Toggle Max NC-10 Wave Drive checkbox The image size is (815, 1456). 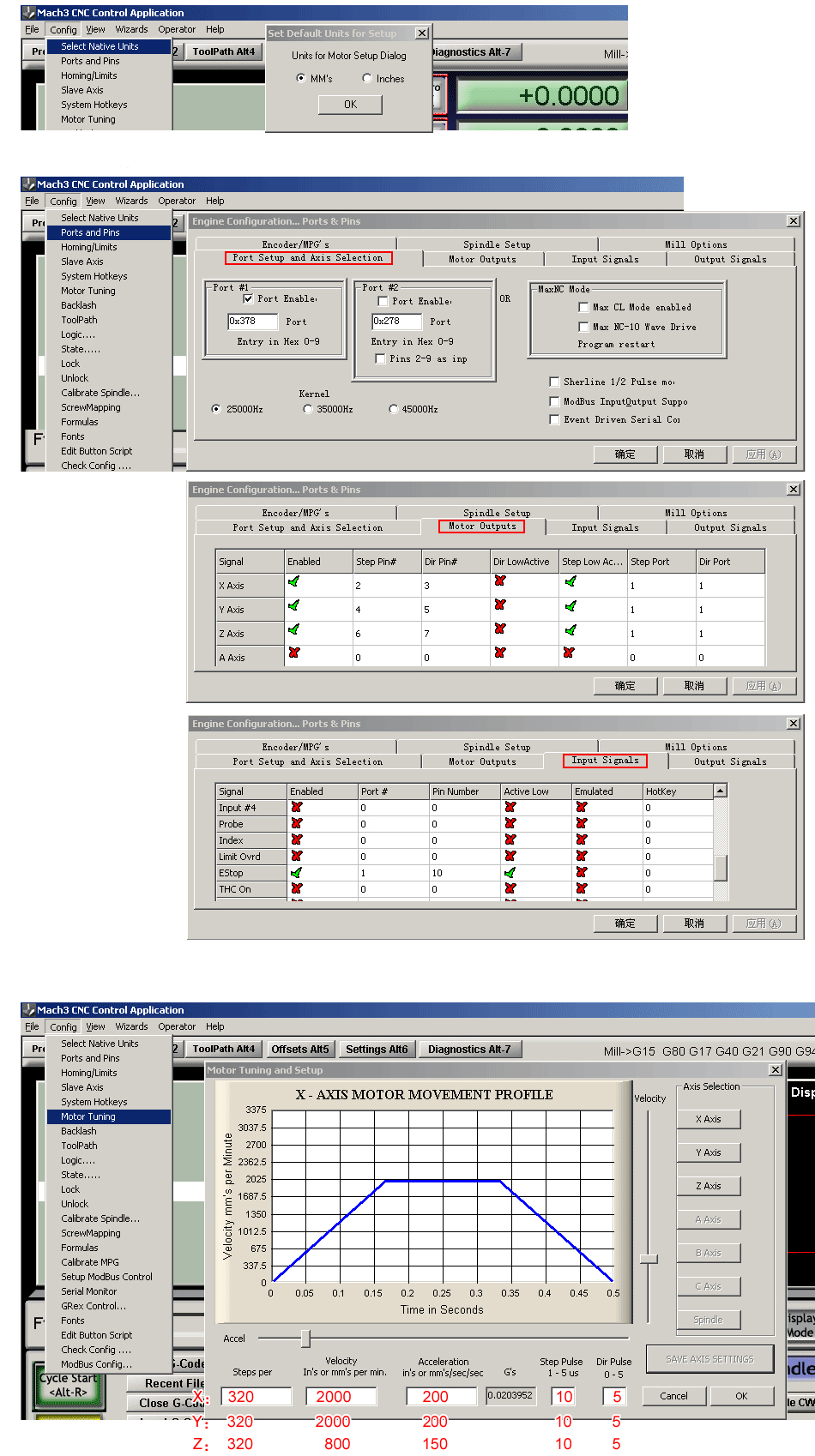583,327
